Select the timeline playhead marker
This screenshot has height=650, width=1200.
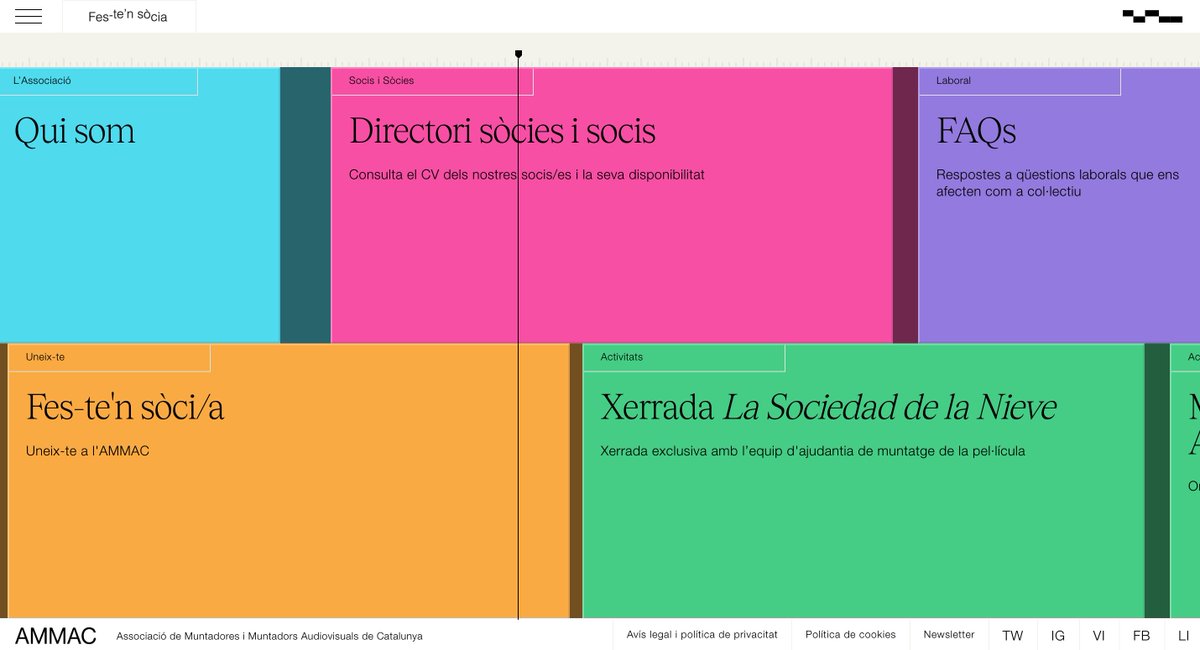(x=518, y=54)
